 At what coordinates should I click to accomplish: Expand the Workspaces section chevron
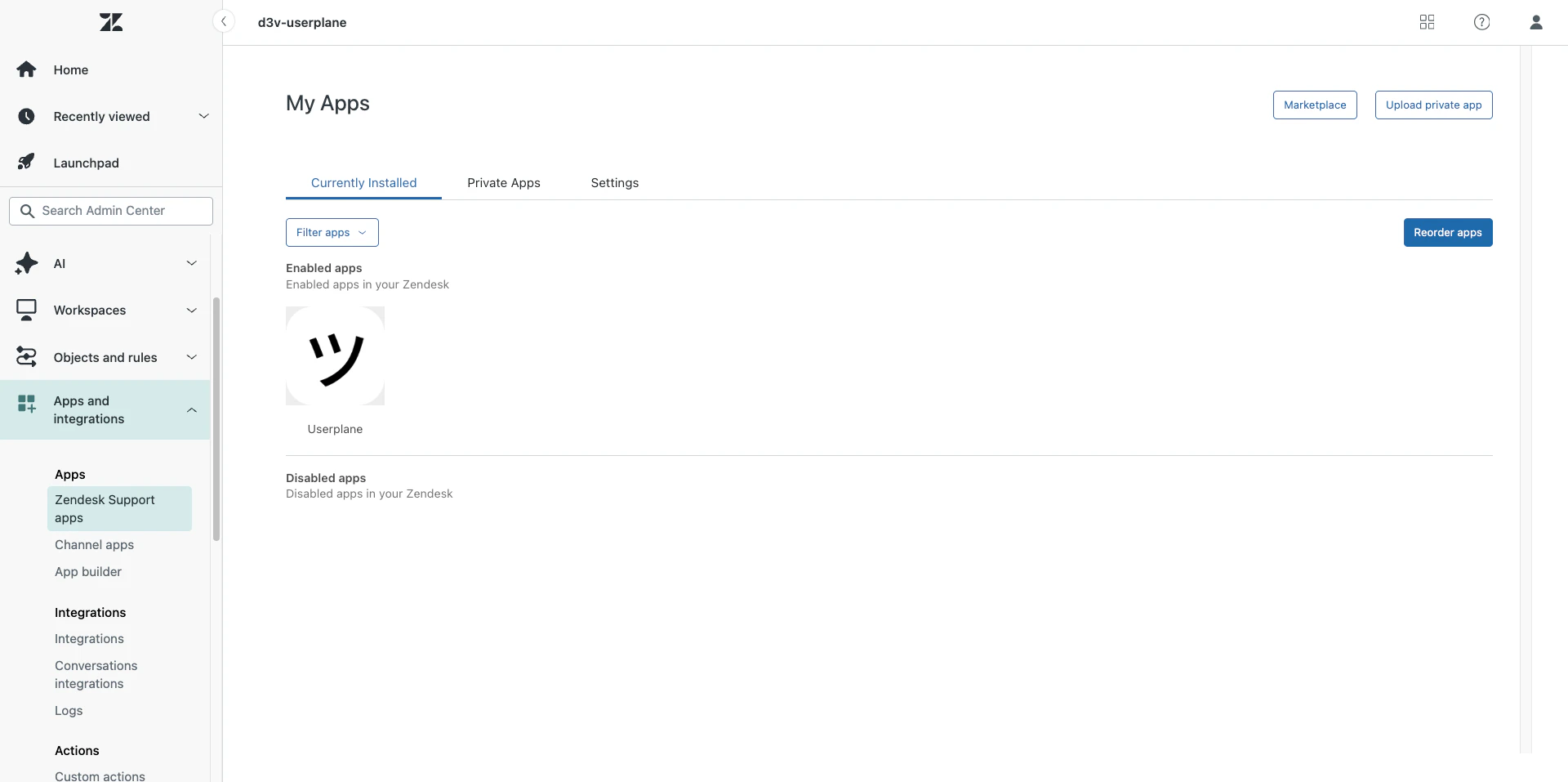192,311
